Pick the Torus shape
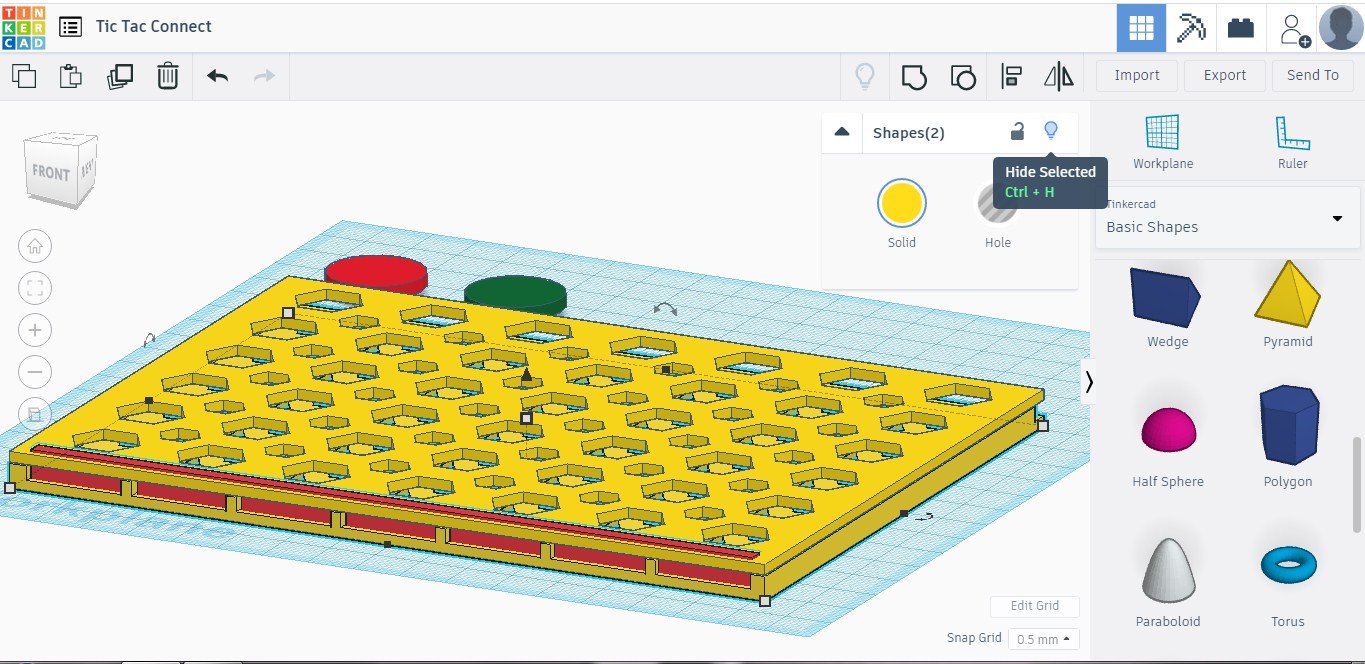The width and height of the screenshot is (1365, 664). (x=1288, y=565)
